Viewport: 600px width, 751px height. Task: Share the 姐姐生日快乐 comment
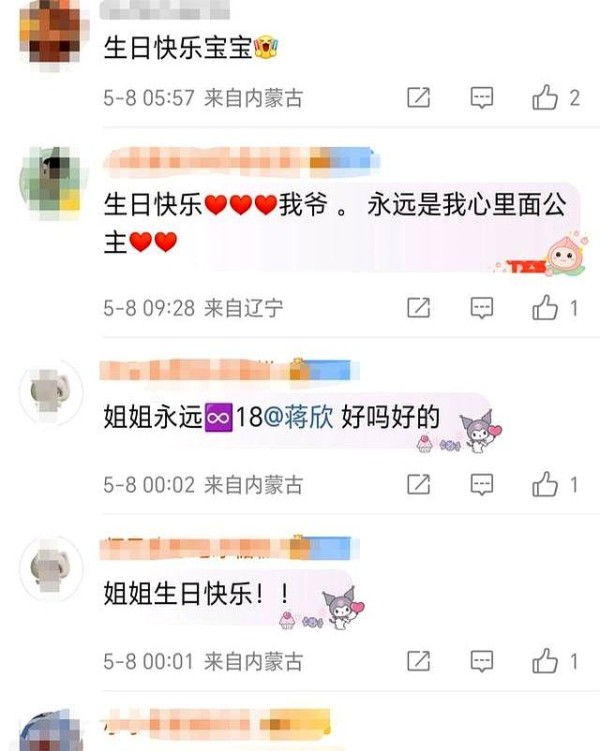pos(419,661)
